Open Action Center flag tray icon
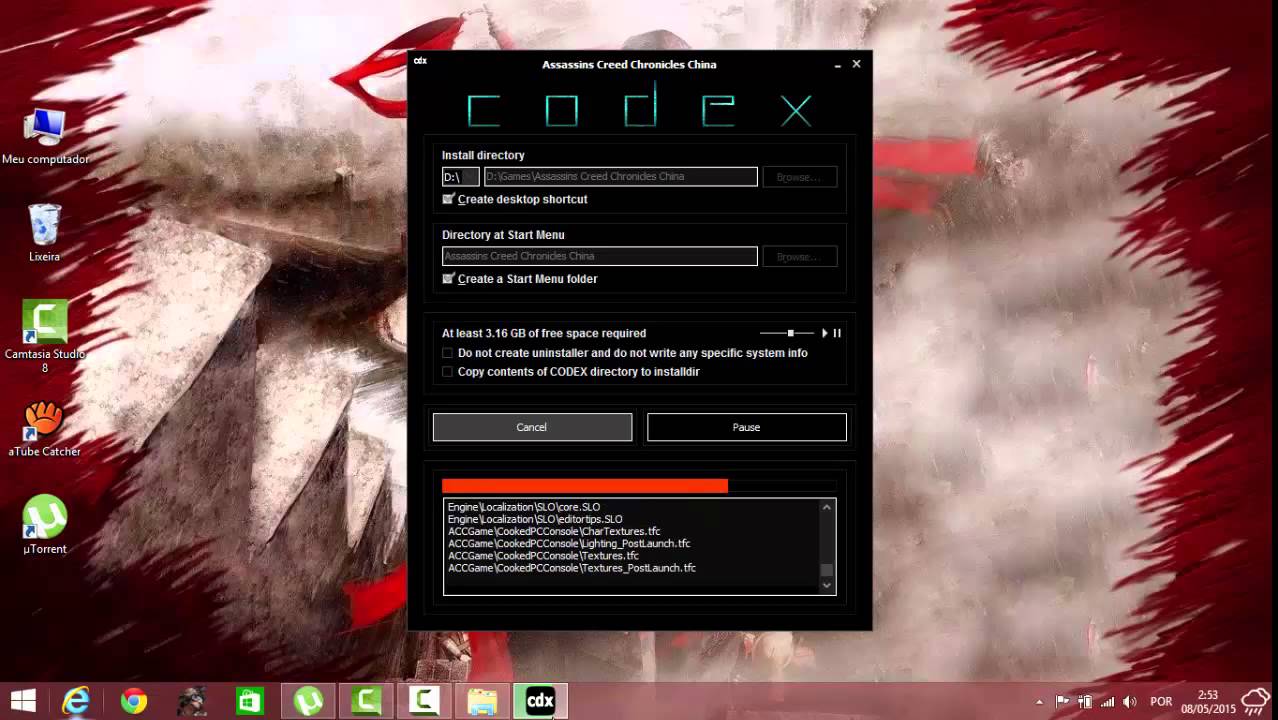Image resolution: width=1278 pixels, height=720 pixels. pyautogui.click(x=1063, y=702)
